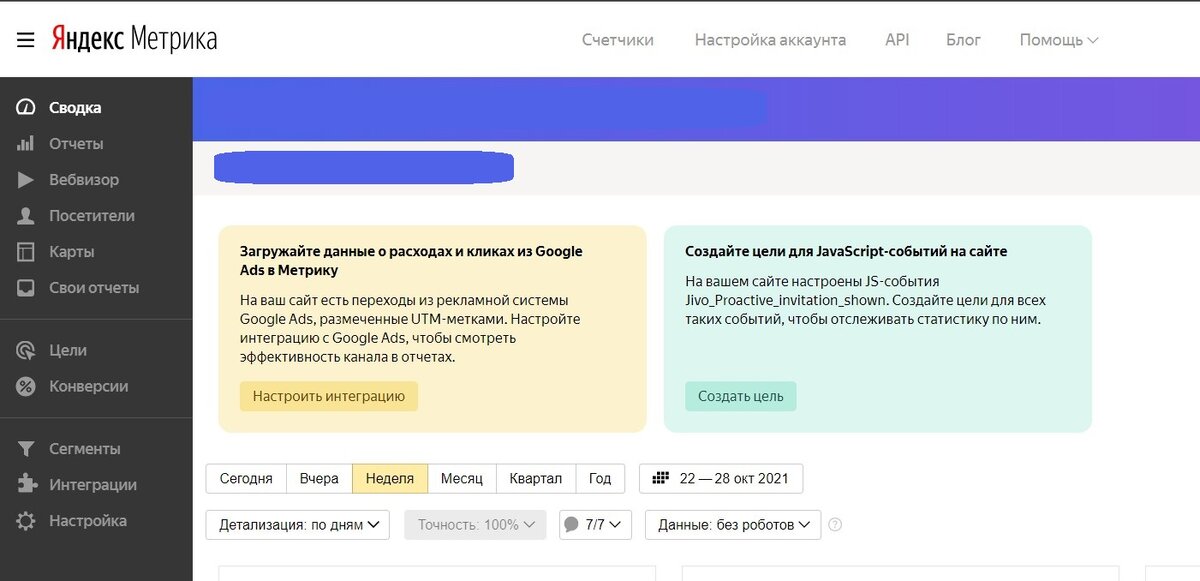
Task: Expand the Данные: без роботов dropdown
Action: pyautogui.click(x=733, y=525)
